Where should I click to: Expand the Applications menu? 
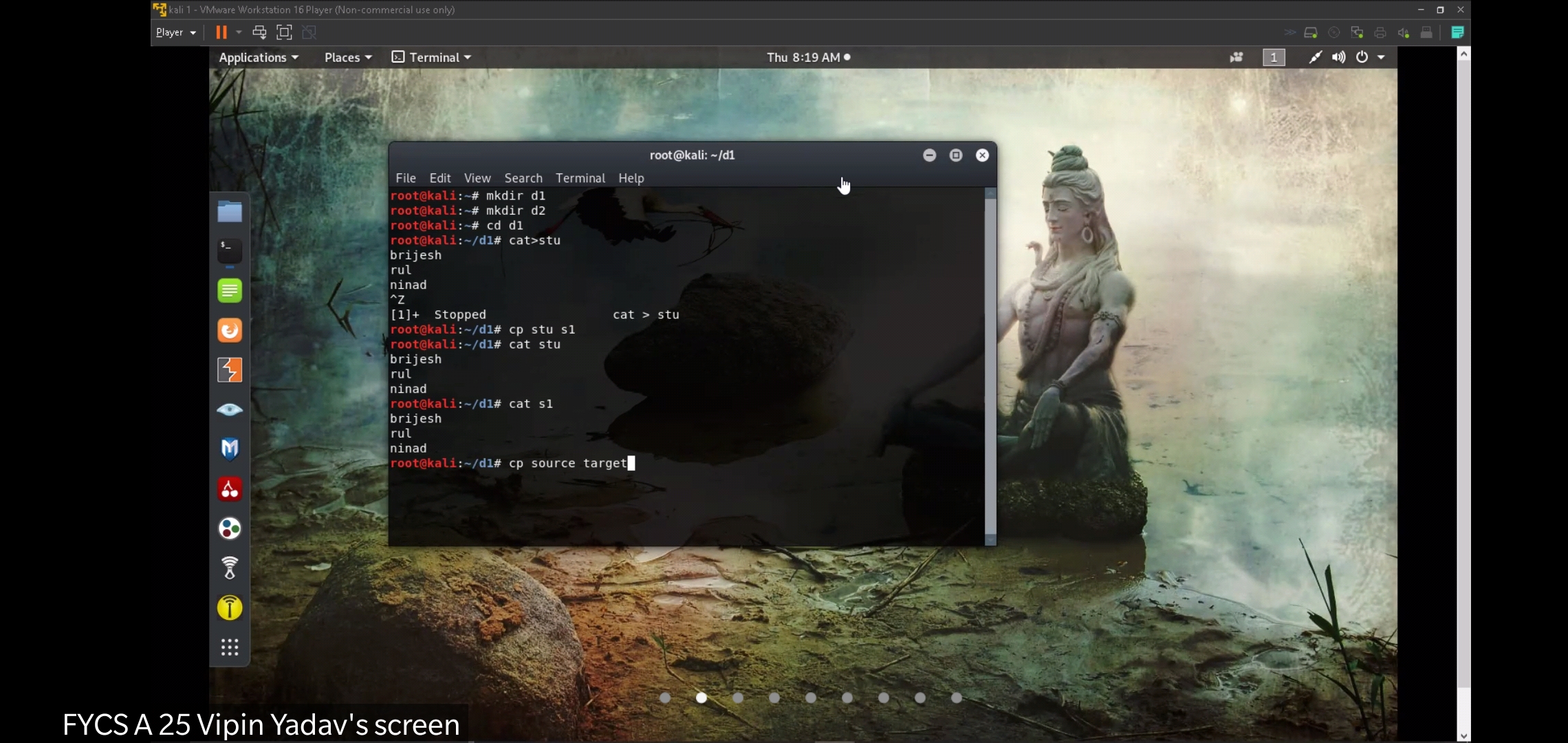tap(259, 57)
